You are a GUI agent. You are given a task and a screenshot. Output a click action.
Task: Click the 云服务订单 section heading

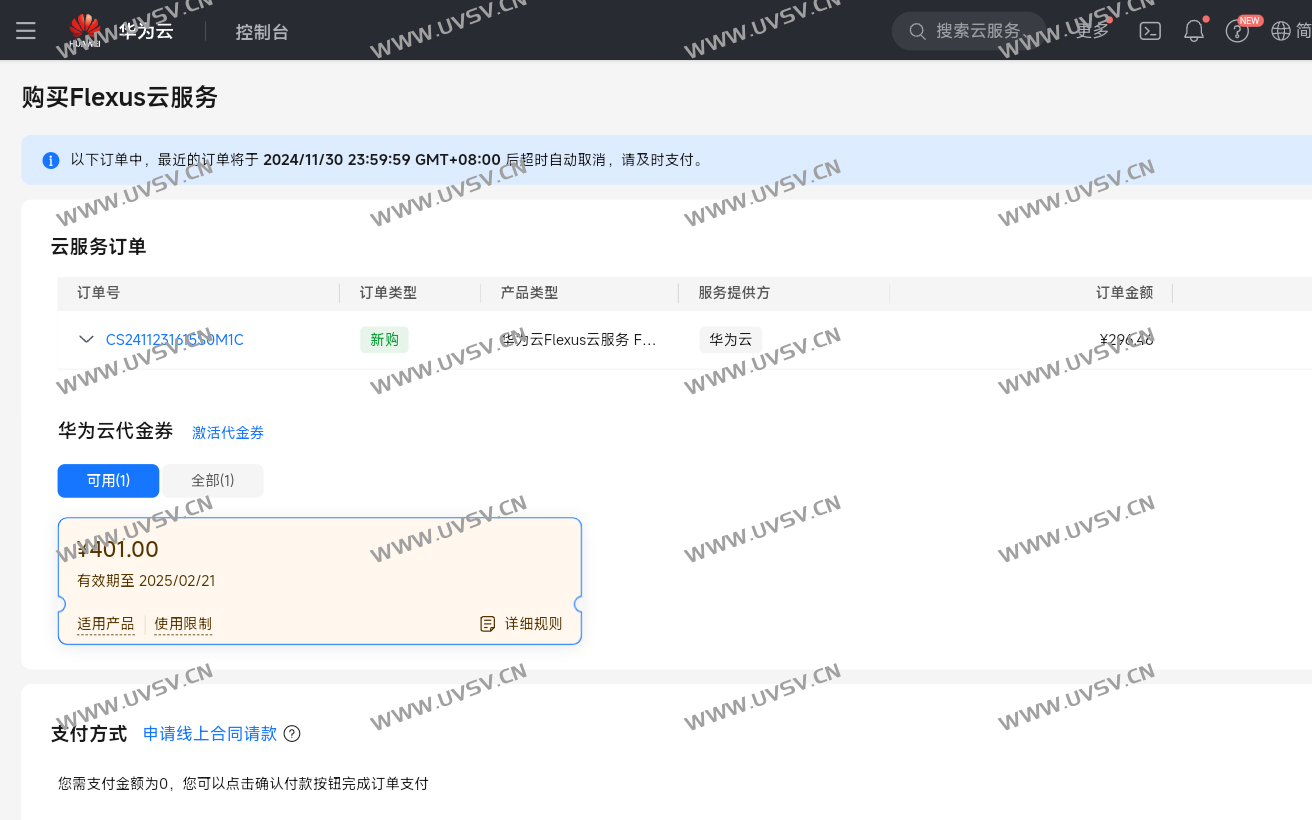(x=98, y=247)
